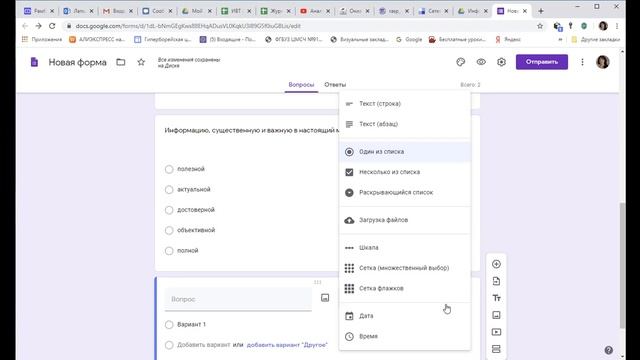The width and height of the screenshot is (640, 360).
Task: Choose Текст (абзац) question type
Action: pyautogui.click(x=404, y=124)
